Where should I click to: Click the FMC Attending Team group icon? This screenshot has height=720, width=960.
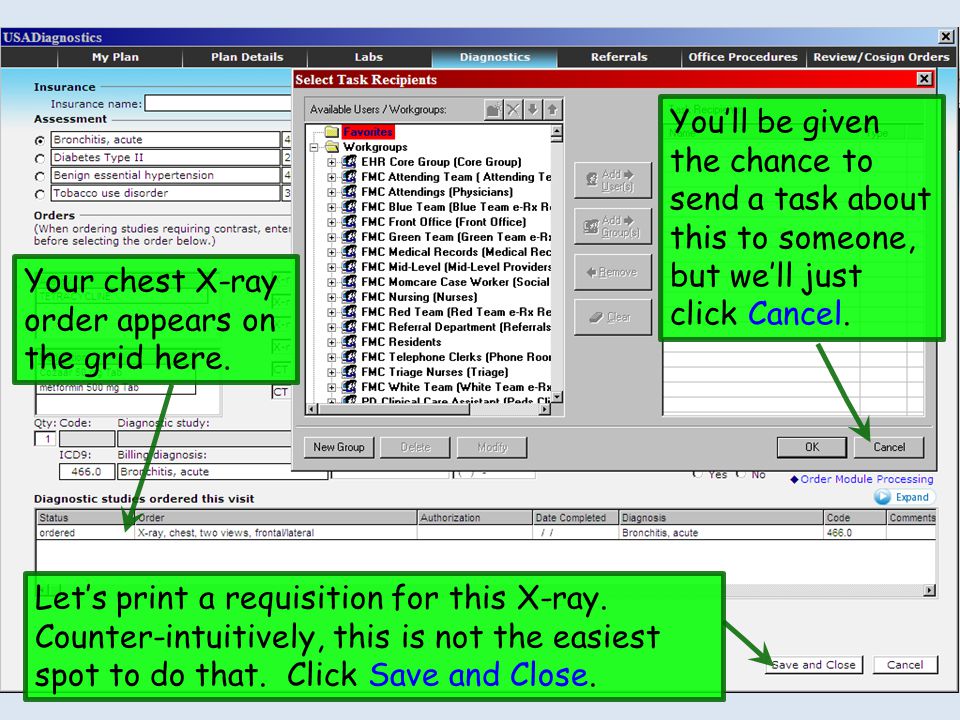pos(349,177)
